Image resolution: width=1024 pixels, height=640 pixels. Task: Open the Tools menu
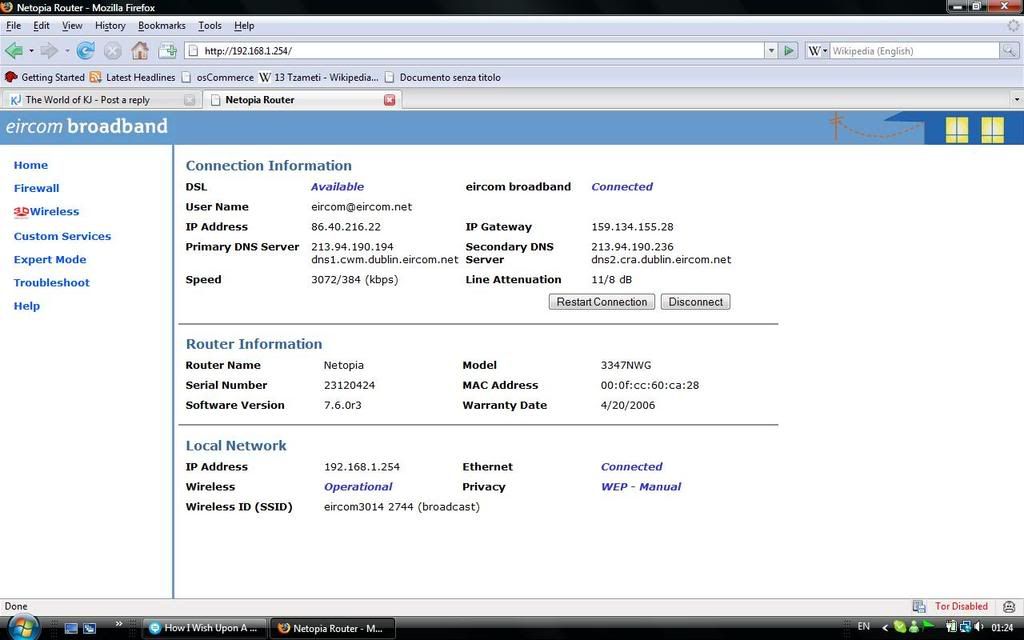210,25
